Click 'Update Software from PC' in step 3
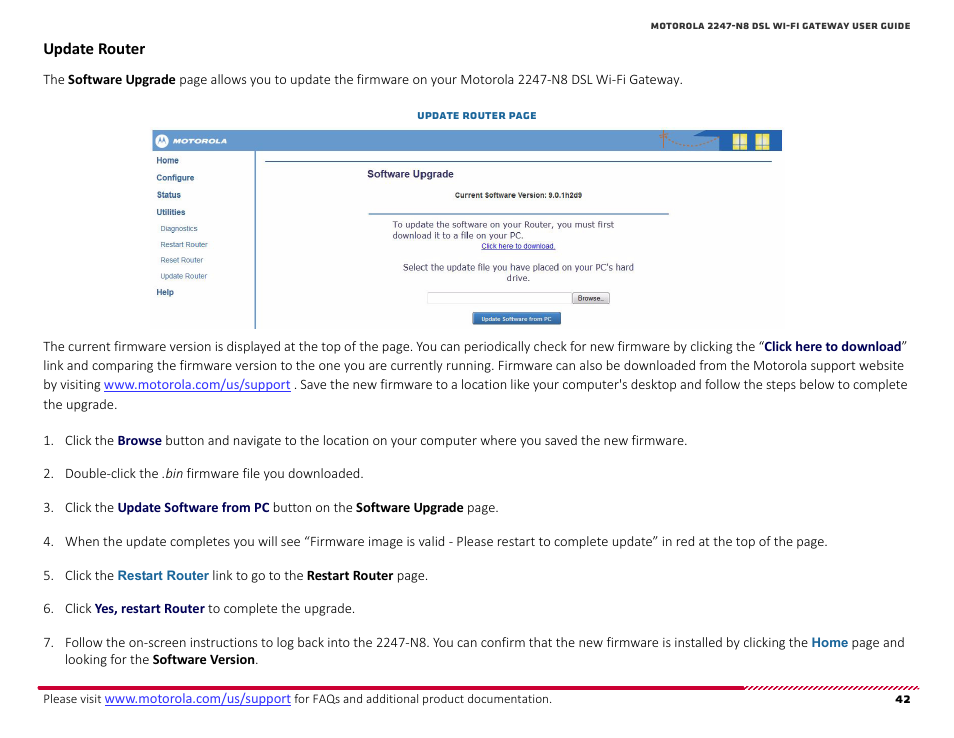 [x=193, y=507]
